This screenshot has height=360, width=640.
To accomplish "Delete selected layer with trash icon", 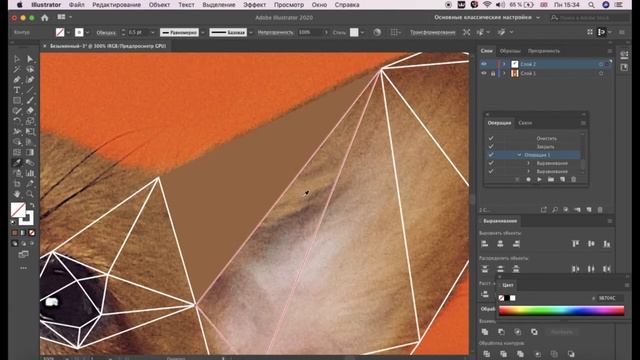I will pos(600,210).
